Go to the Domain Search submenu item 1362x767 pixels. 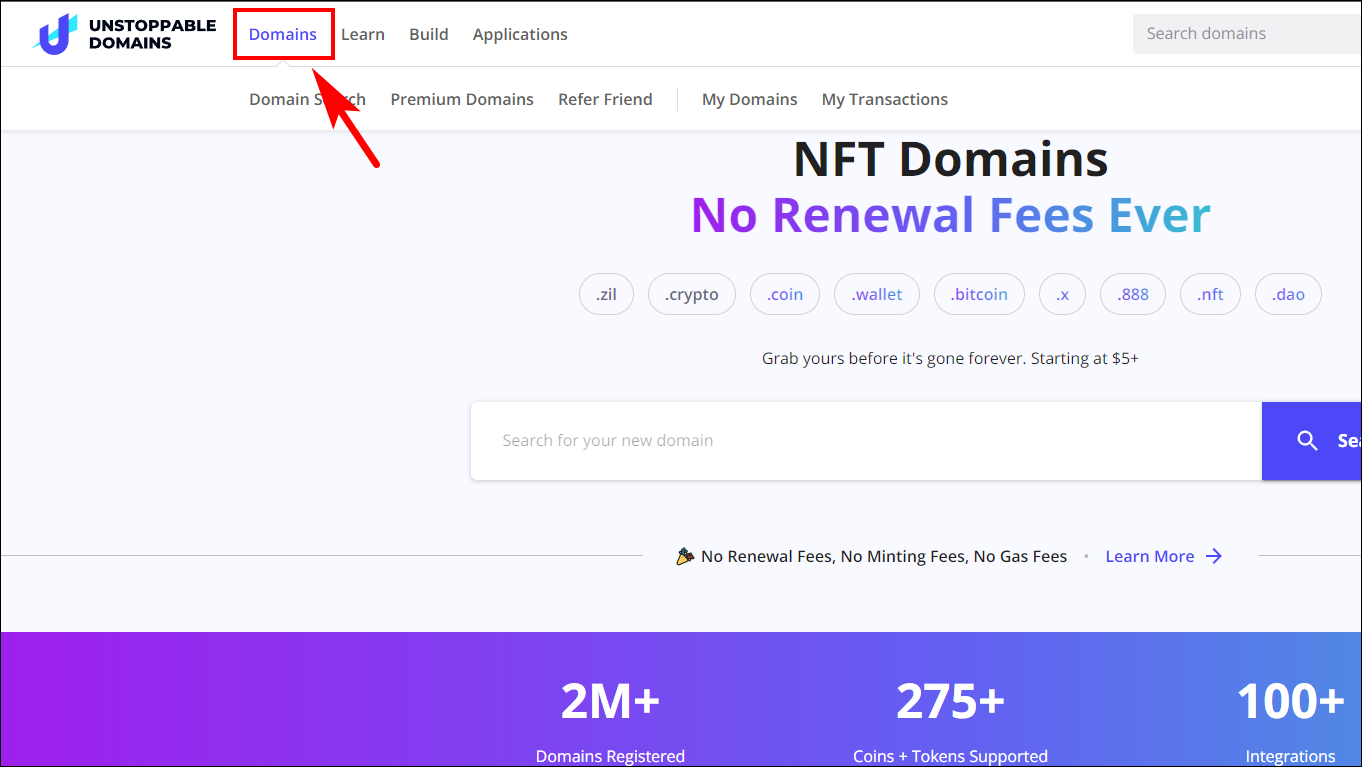pos(307,99)
